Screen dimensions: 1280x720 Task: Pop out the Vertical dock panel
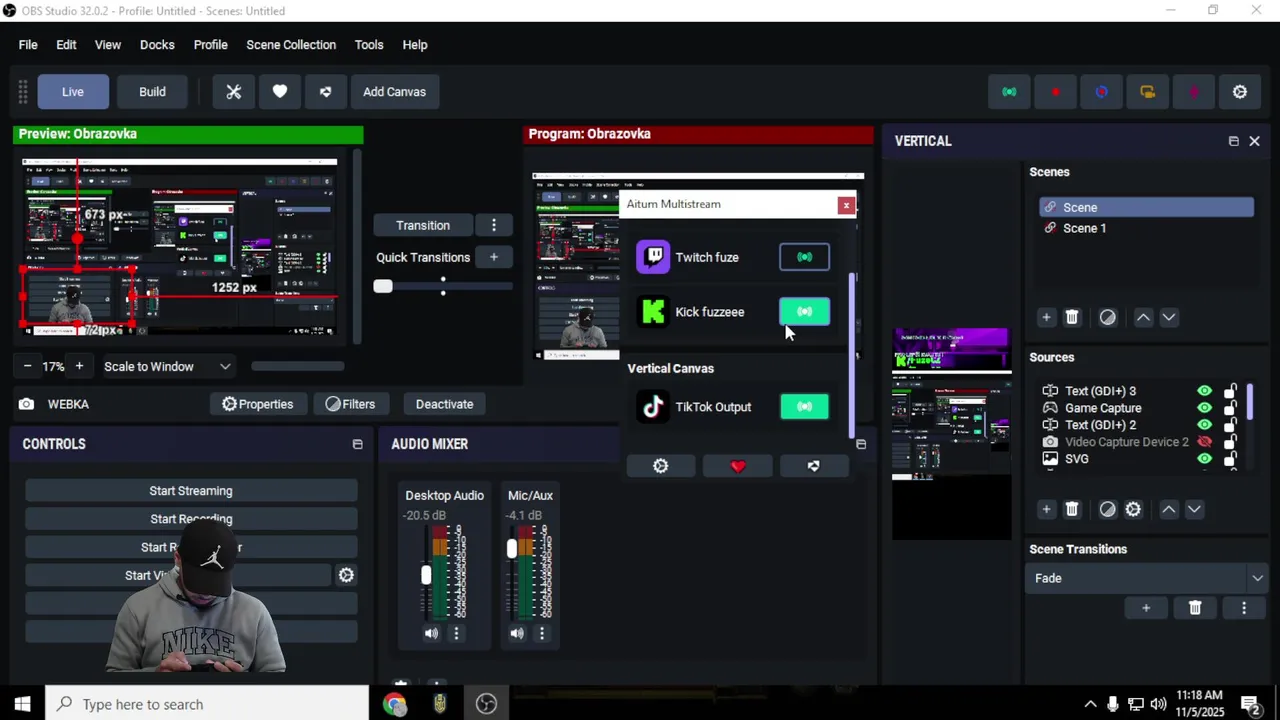1233,141
